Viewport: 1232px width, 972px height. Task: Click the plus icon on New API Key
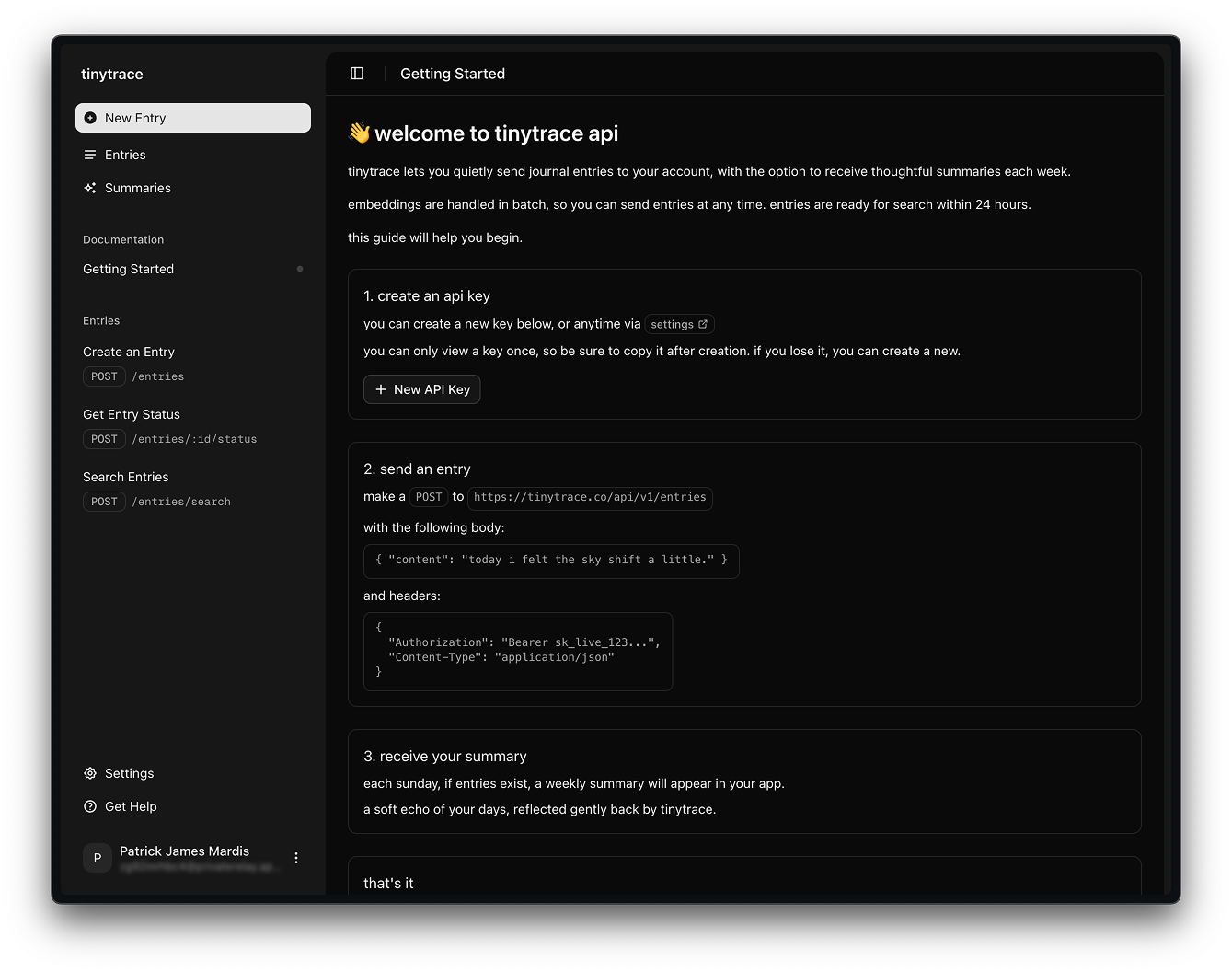tap(381, 389)
